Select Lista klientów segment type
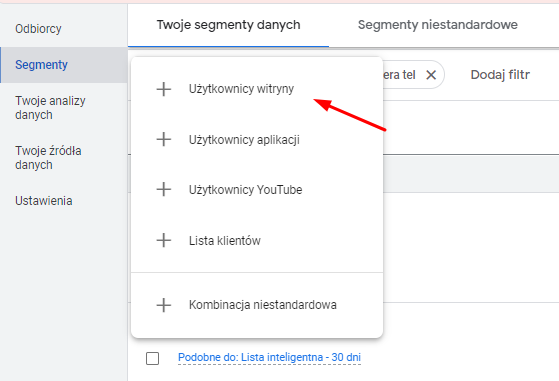Viewport: 559px width, 381px height. tap(257, 241)
